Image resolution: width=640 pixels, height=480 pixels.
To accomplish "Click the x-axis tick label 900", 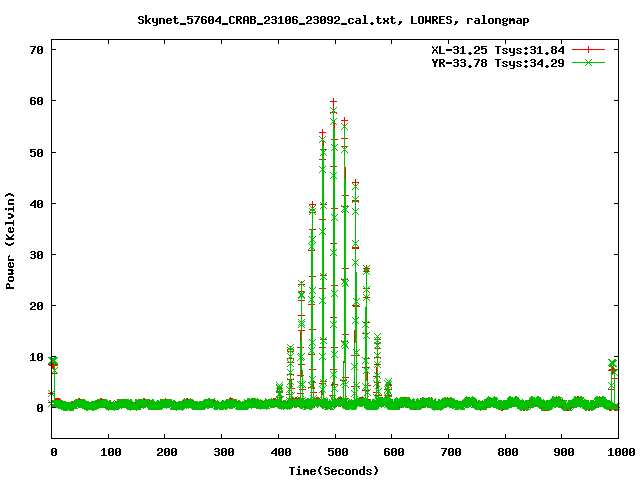I will tap(564, 452).
